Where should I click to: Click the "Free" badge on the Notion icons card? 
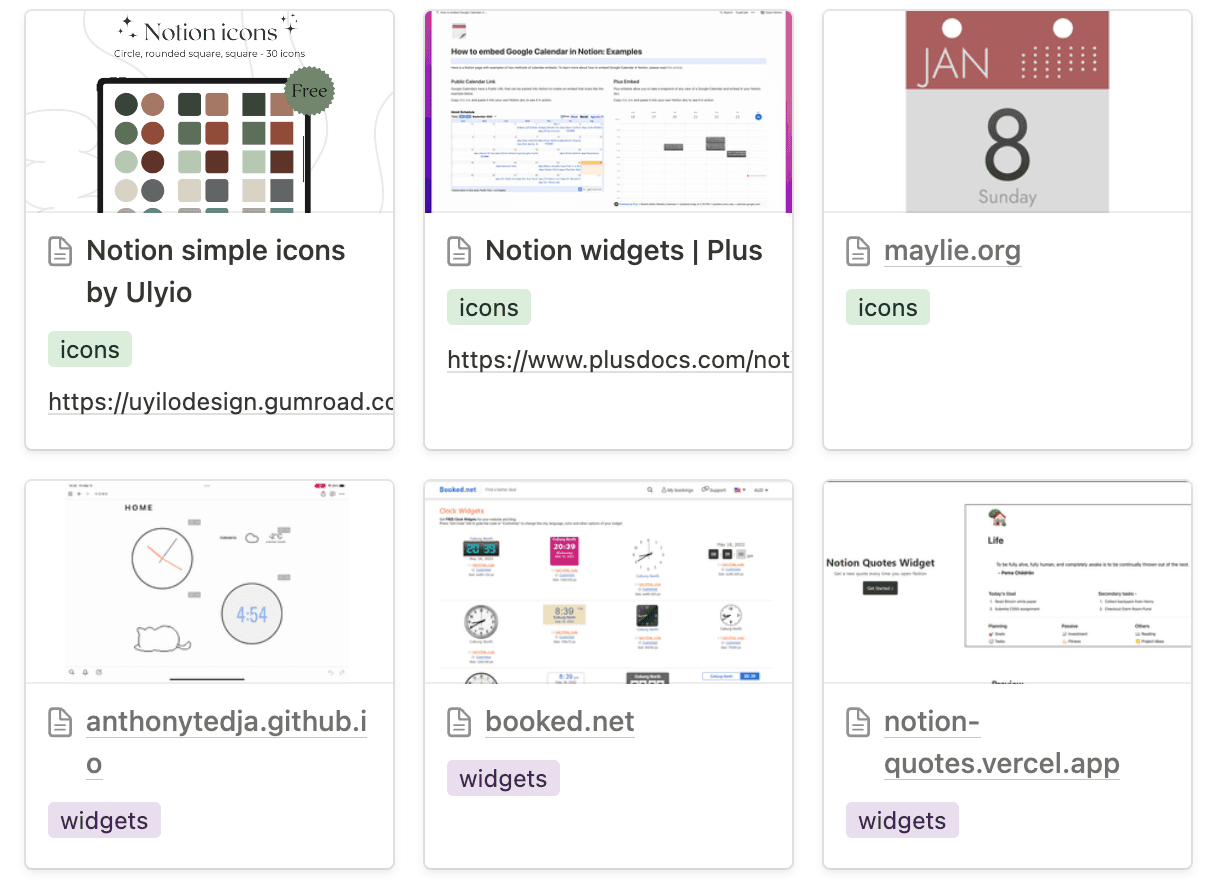[x=309, y=91]
